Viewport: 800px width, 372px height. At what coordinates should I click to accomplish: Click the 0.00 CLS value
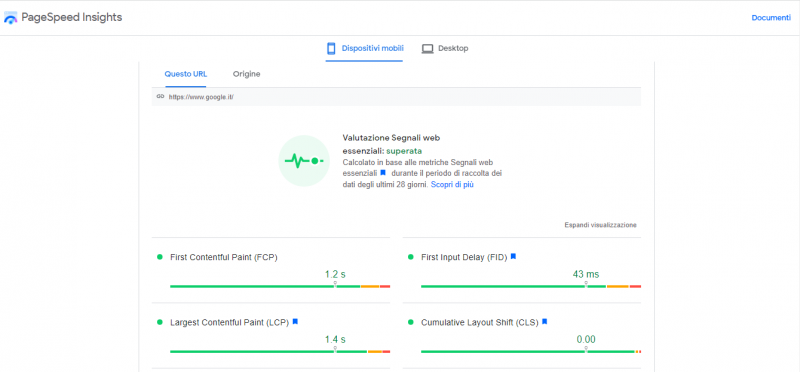point(586,340)
